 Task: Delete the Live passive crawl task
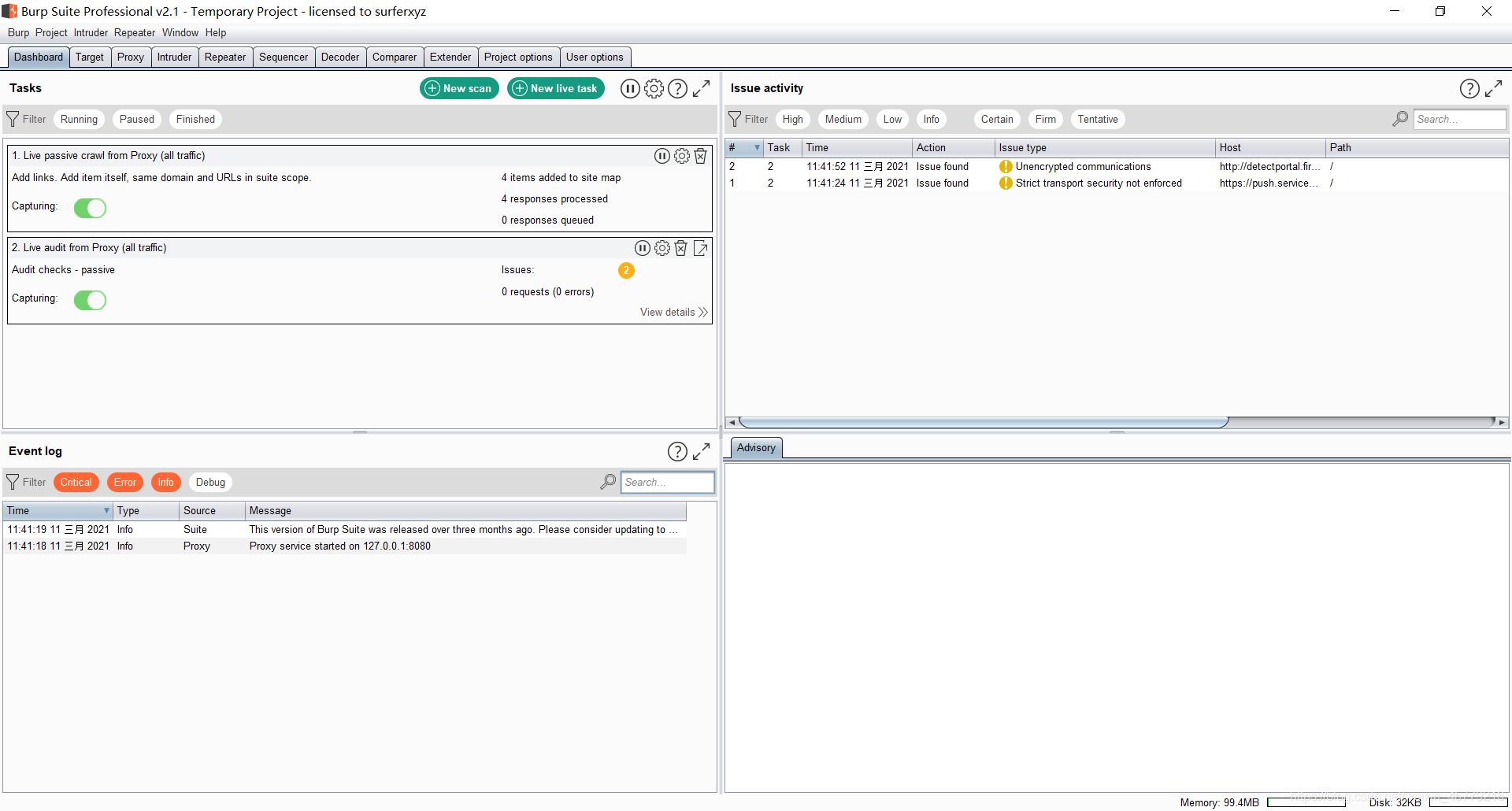point(700,156)
